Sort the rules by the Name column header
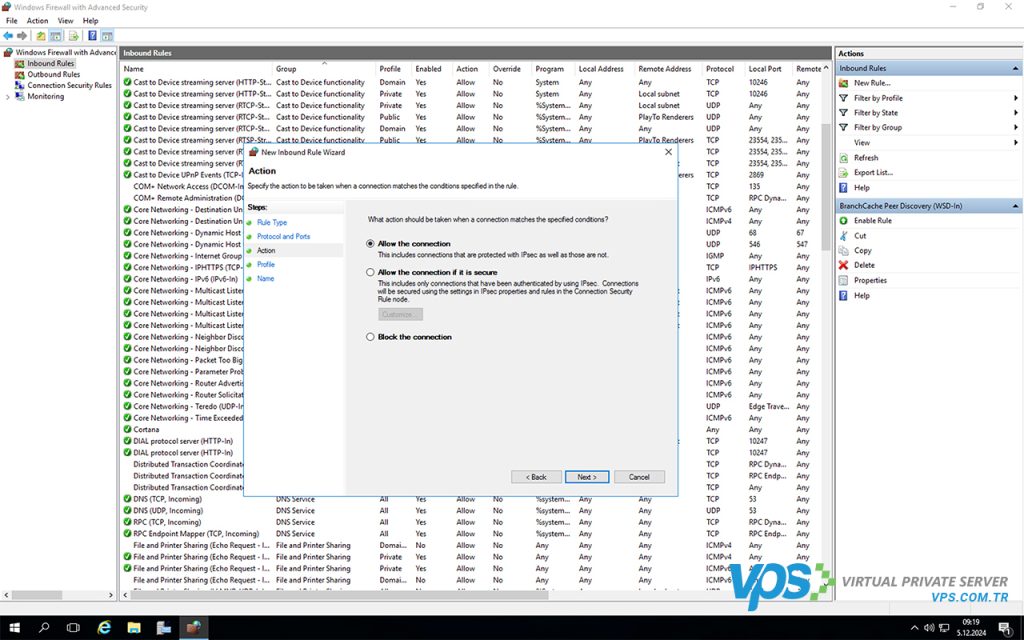This screenshot has width=1024, height=640. click(x=196, y=69)
